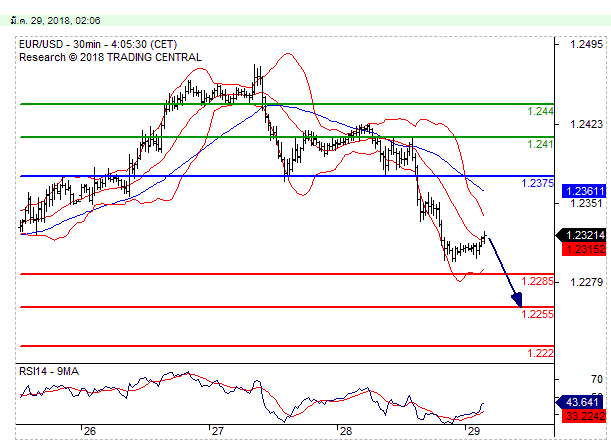611x447 pixels.
Task: Click the red 33.2242 RSI value tag
Action: coord(584,416)
